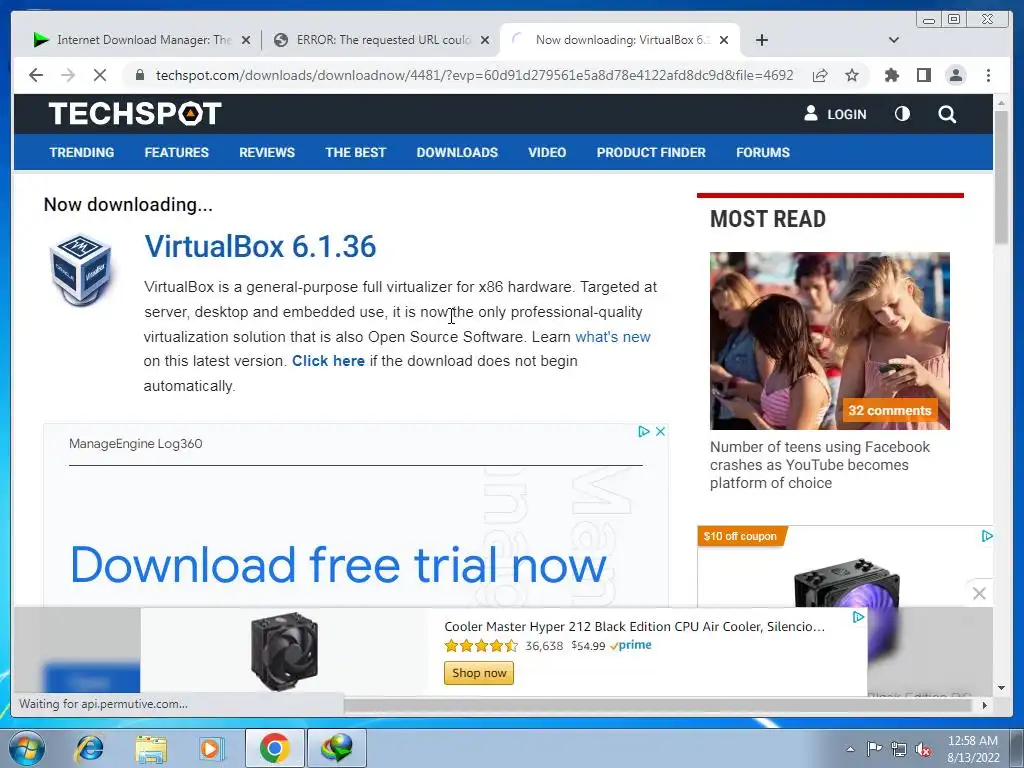Open Windows Media Player taskbar icon
Screen dimensions: 1024x768
210,748
